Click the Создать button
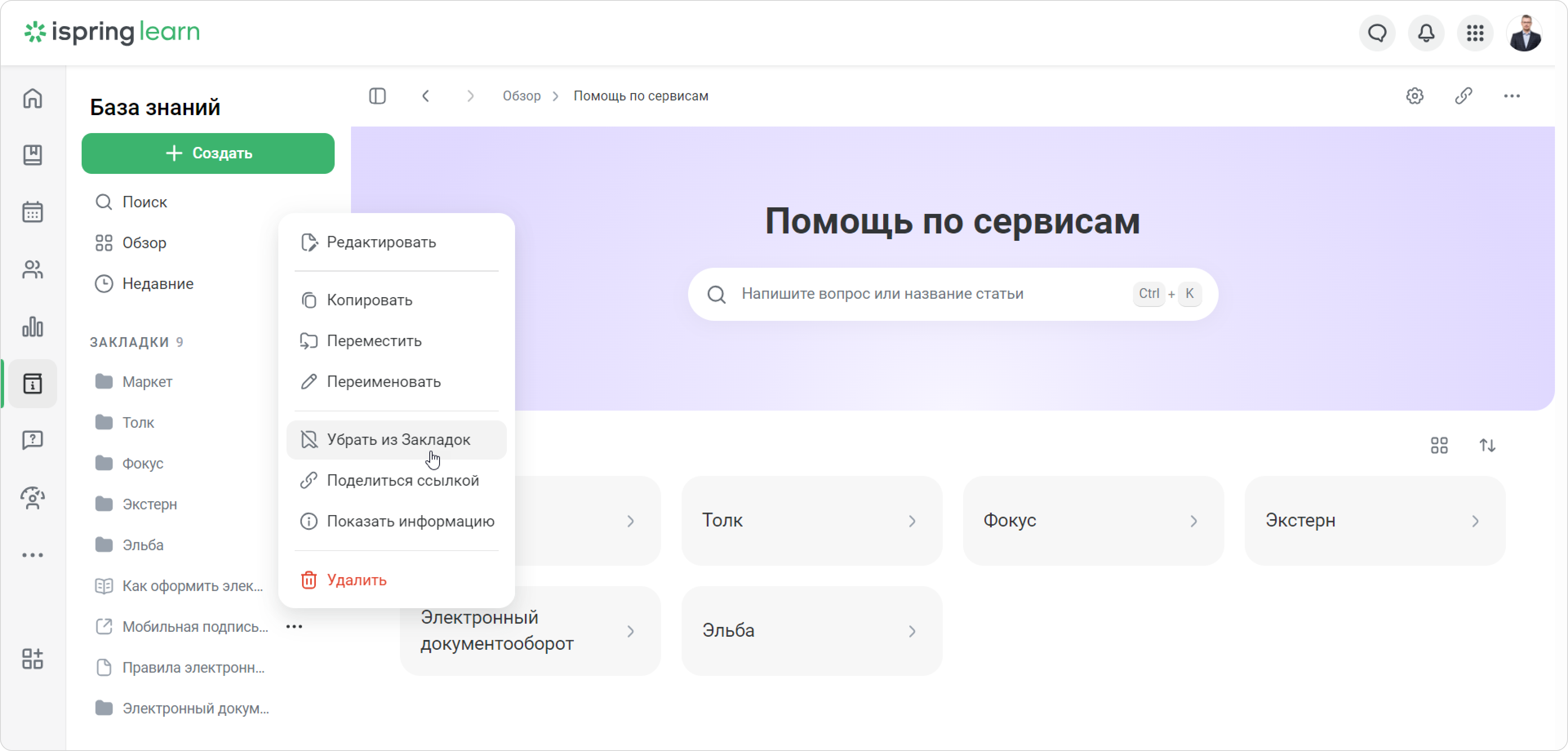Image resolution: width=1568 pixels, height=751 pixels. click(x=208, y=153)
